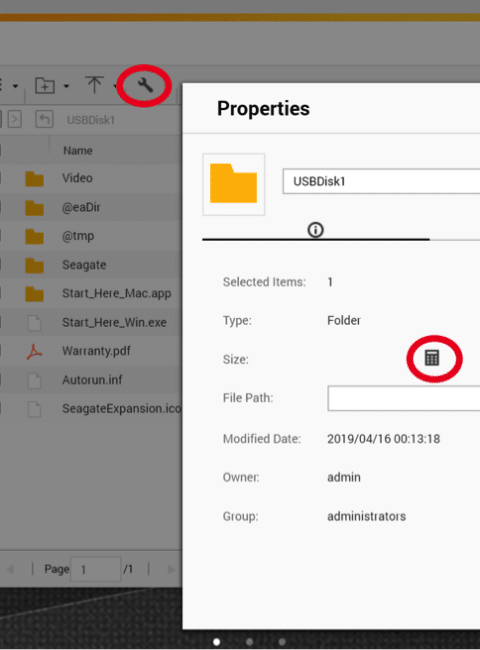
Task: Click the first desktop page indicator dot
Action: (x=216, y=642)
